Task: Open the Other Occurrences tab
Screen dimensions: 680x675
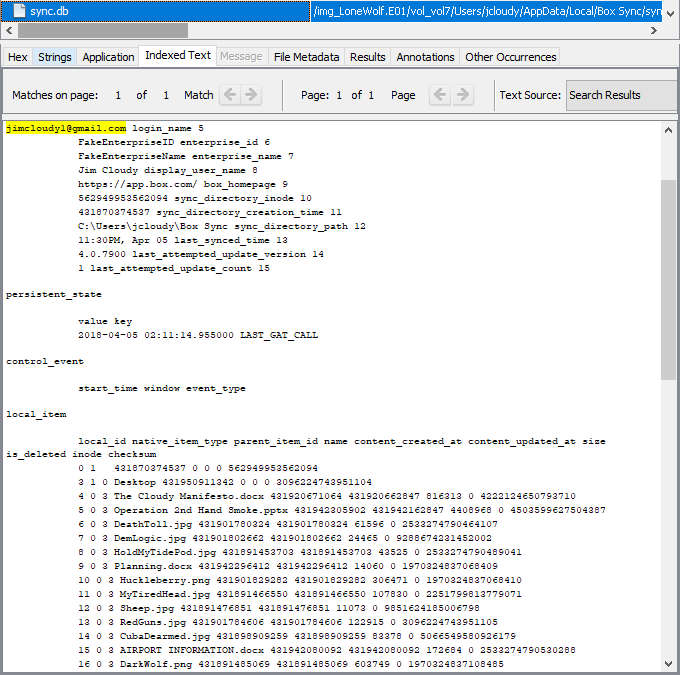Action: click(510, 57)
